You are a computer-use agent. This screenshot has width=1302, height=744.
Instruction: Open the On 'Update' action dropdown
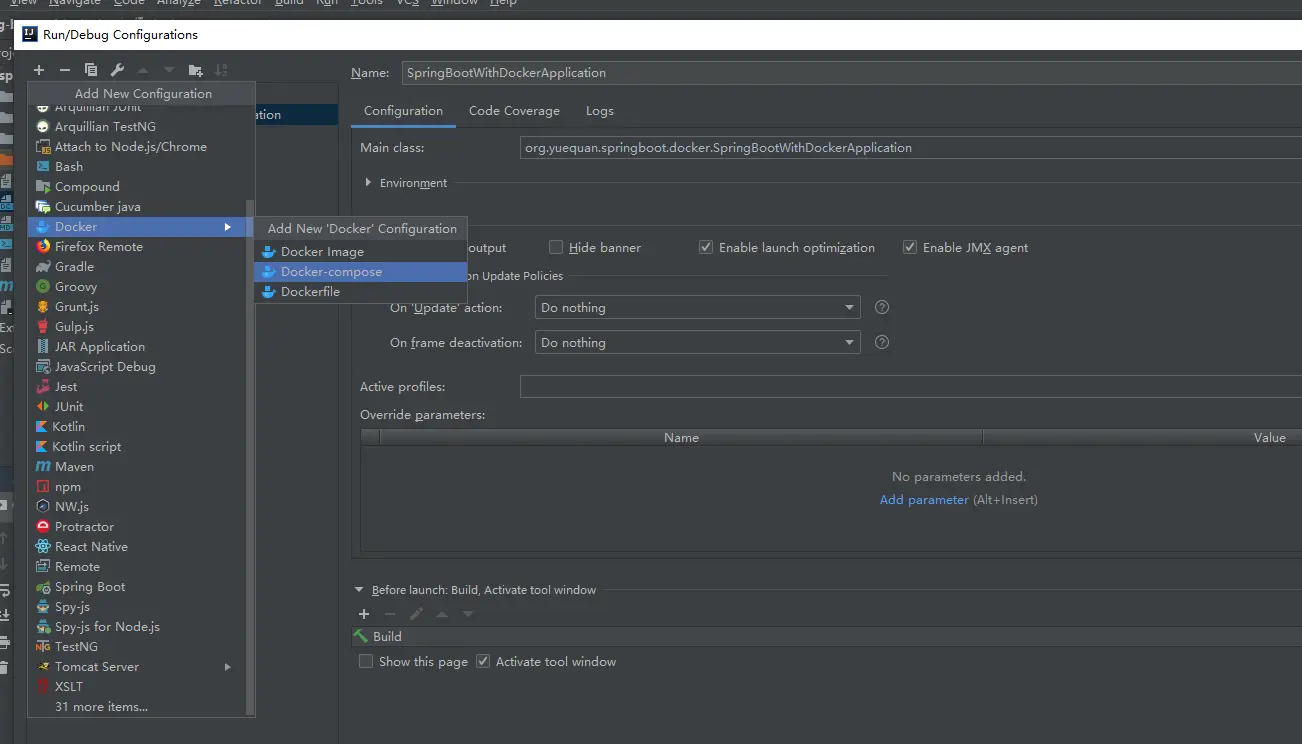tap(698, 307)
